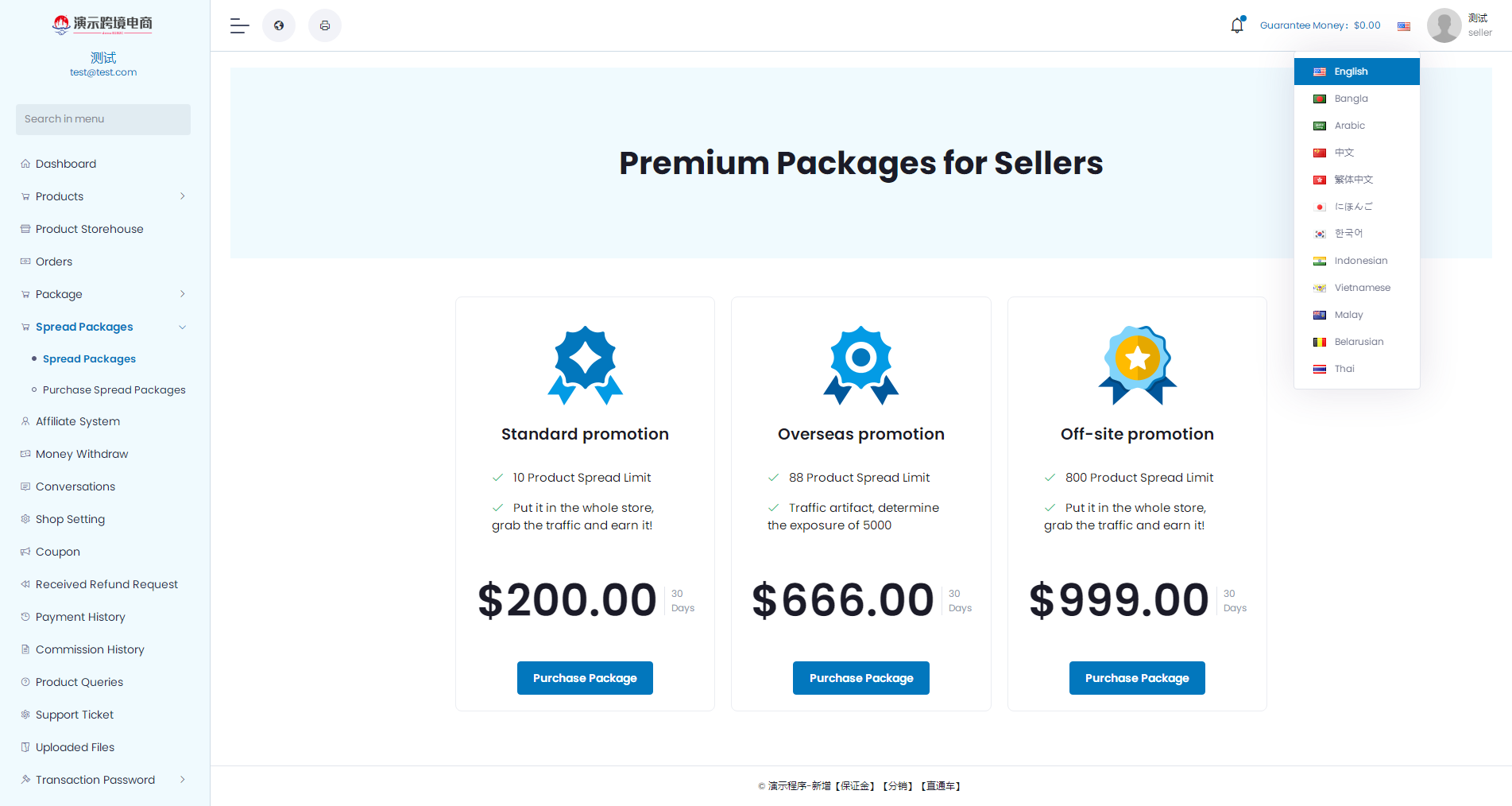Select Thai language option
1512x806 pixels.
coord(1344,369)
